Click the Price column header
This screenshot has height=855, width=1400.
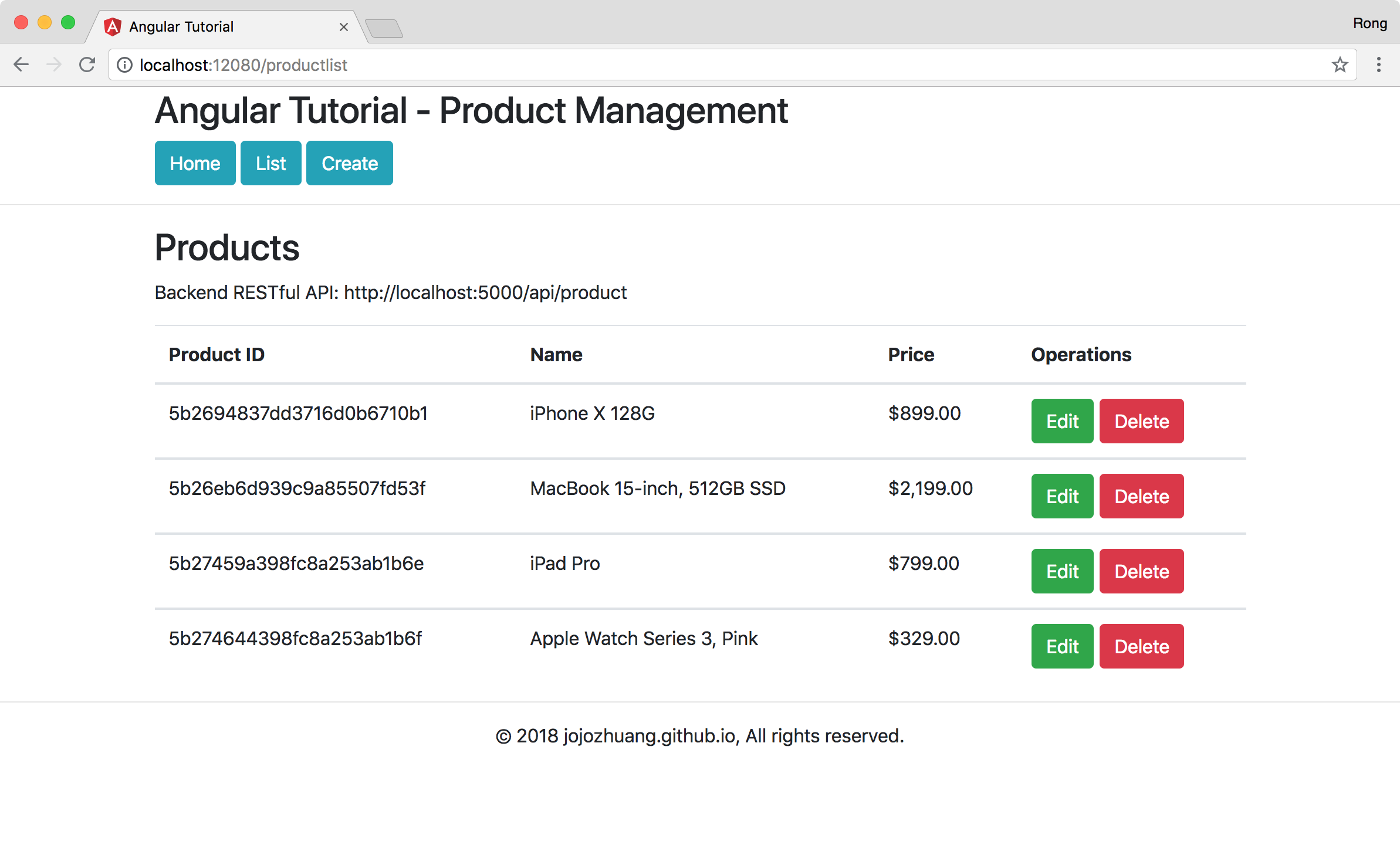(x=911, y=355)
